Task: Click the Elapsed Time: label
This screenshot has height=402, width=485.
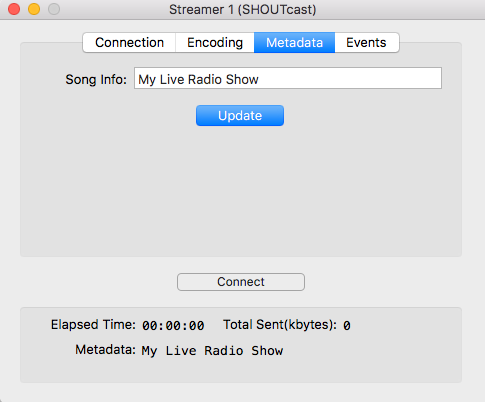Action: [x=93, y=325]
